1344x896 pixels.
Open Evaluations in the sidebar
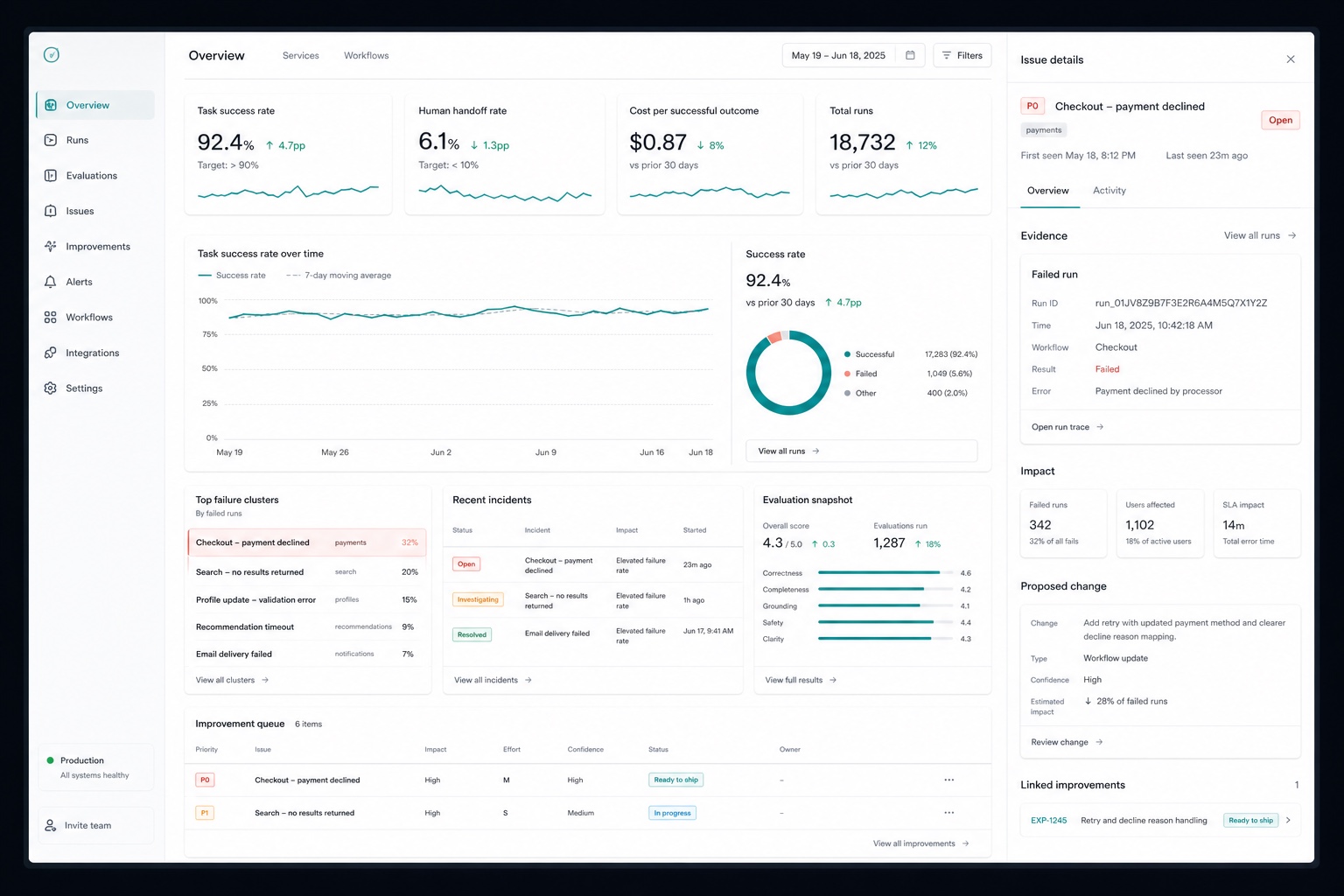tap(95, 176)
